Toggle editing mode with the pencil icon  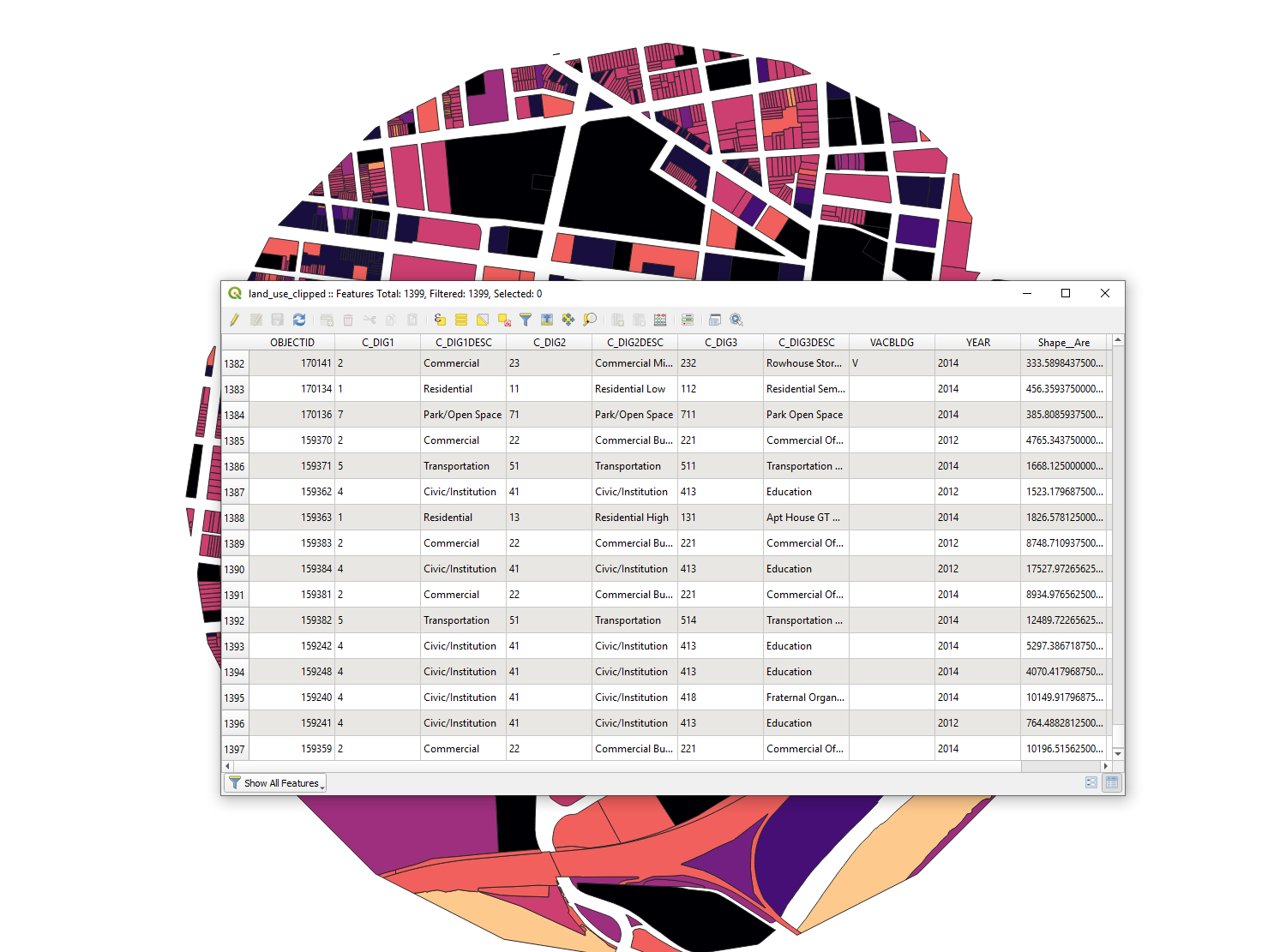[x=234, y=320]
